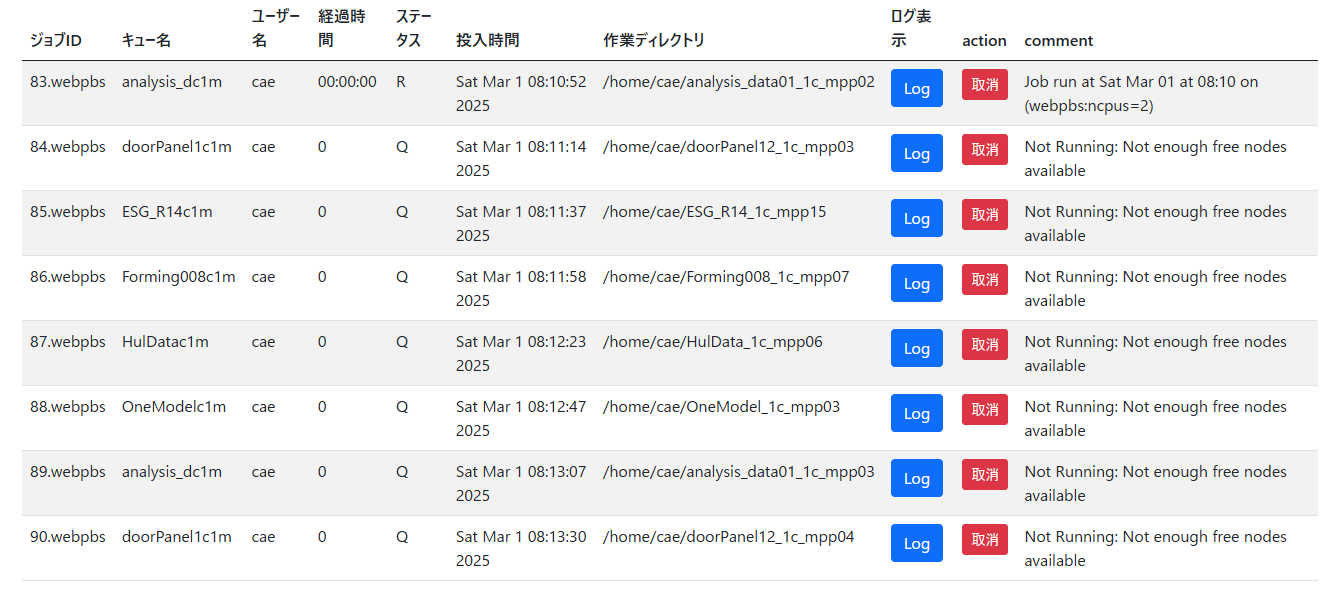View Log of job 85.webpbs ESG_R14c1m
The height and width of the screenshot is (592, 1325).
pyautogui.click(x=916, y=218)
